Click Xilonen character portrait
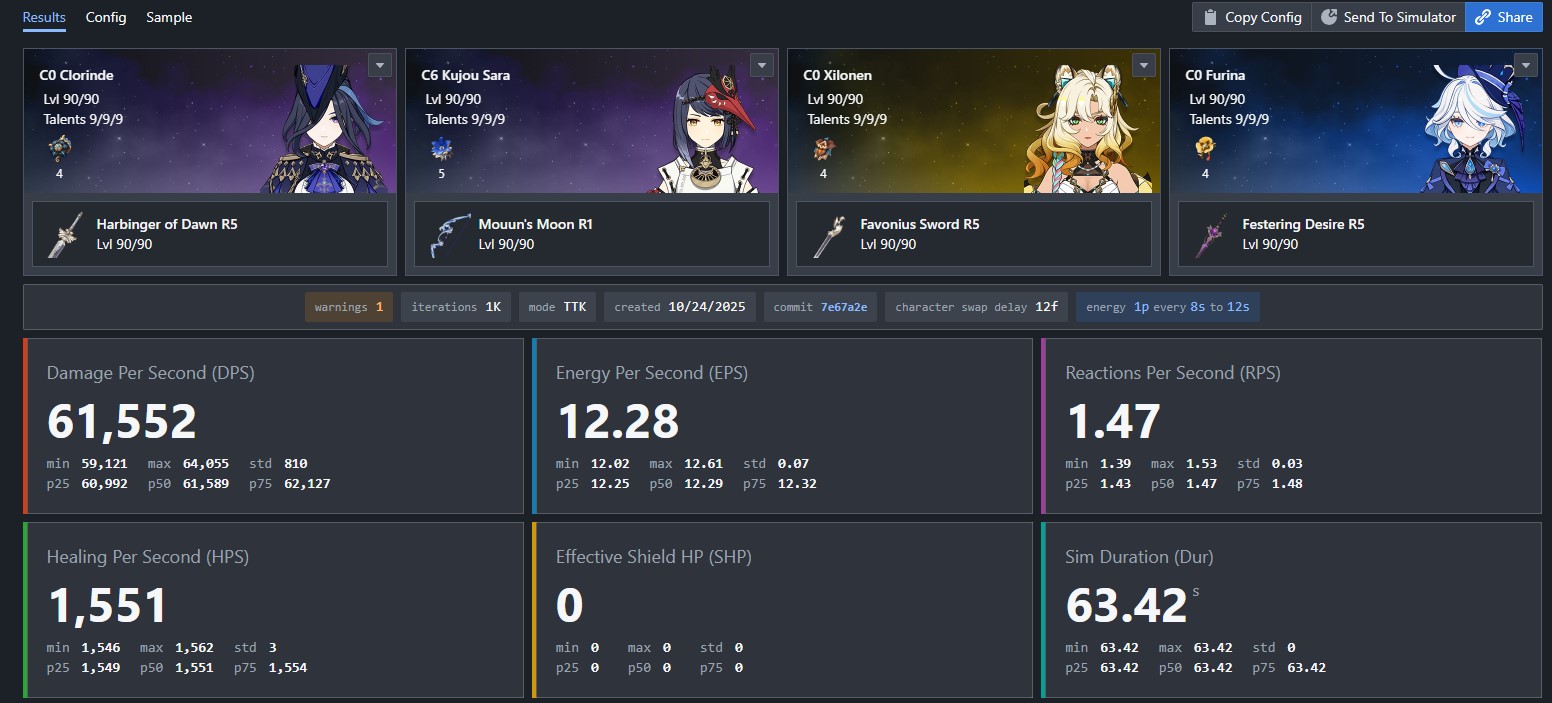The image size is (1552, 703). [1090, 127]
